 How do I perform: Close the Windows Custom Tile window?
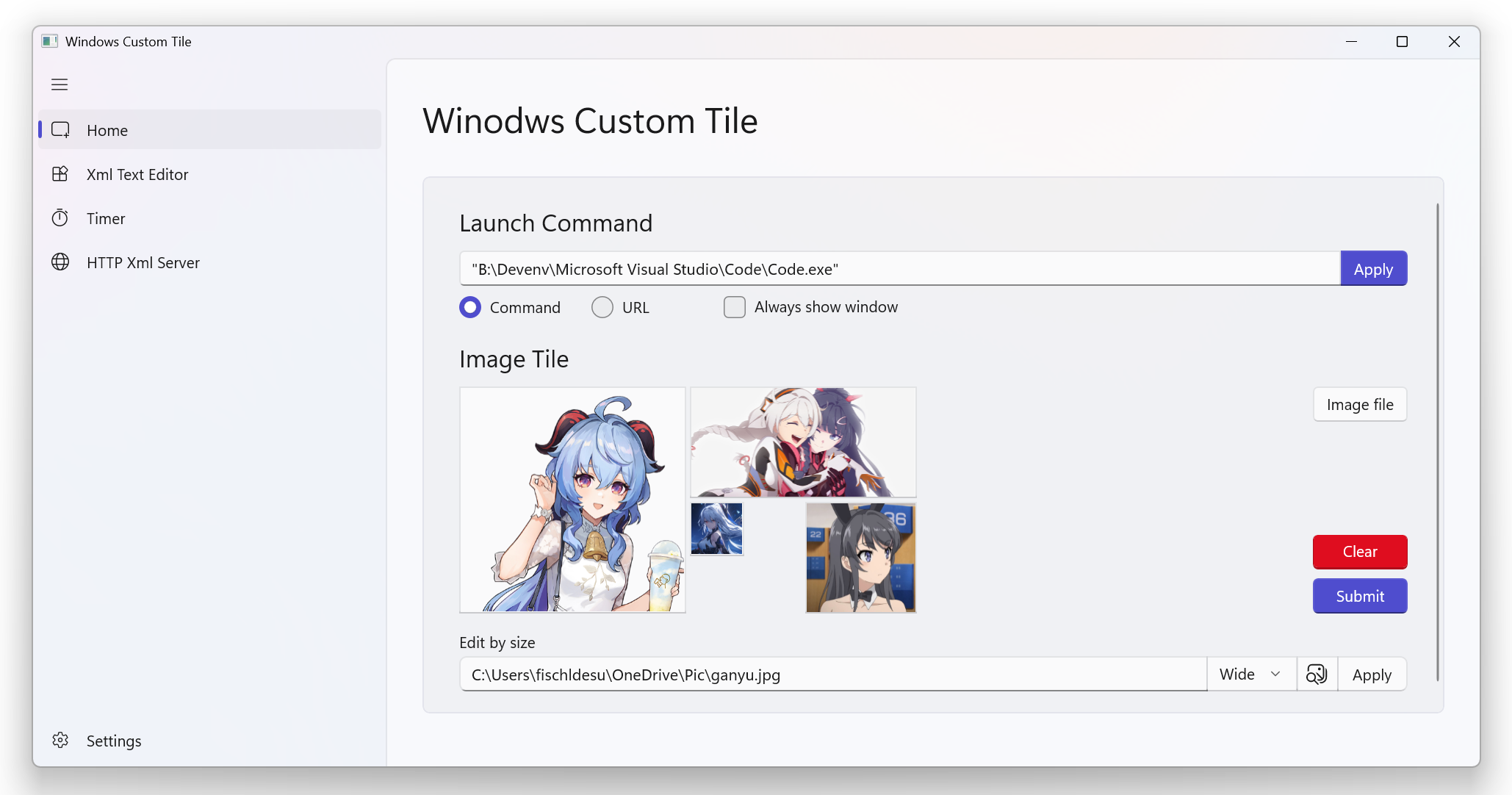1454,42
